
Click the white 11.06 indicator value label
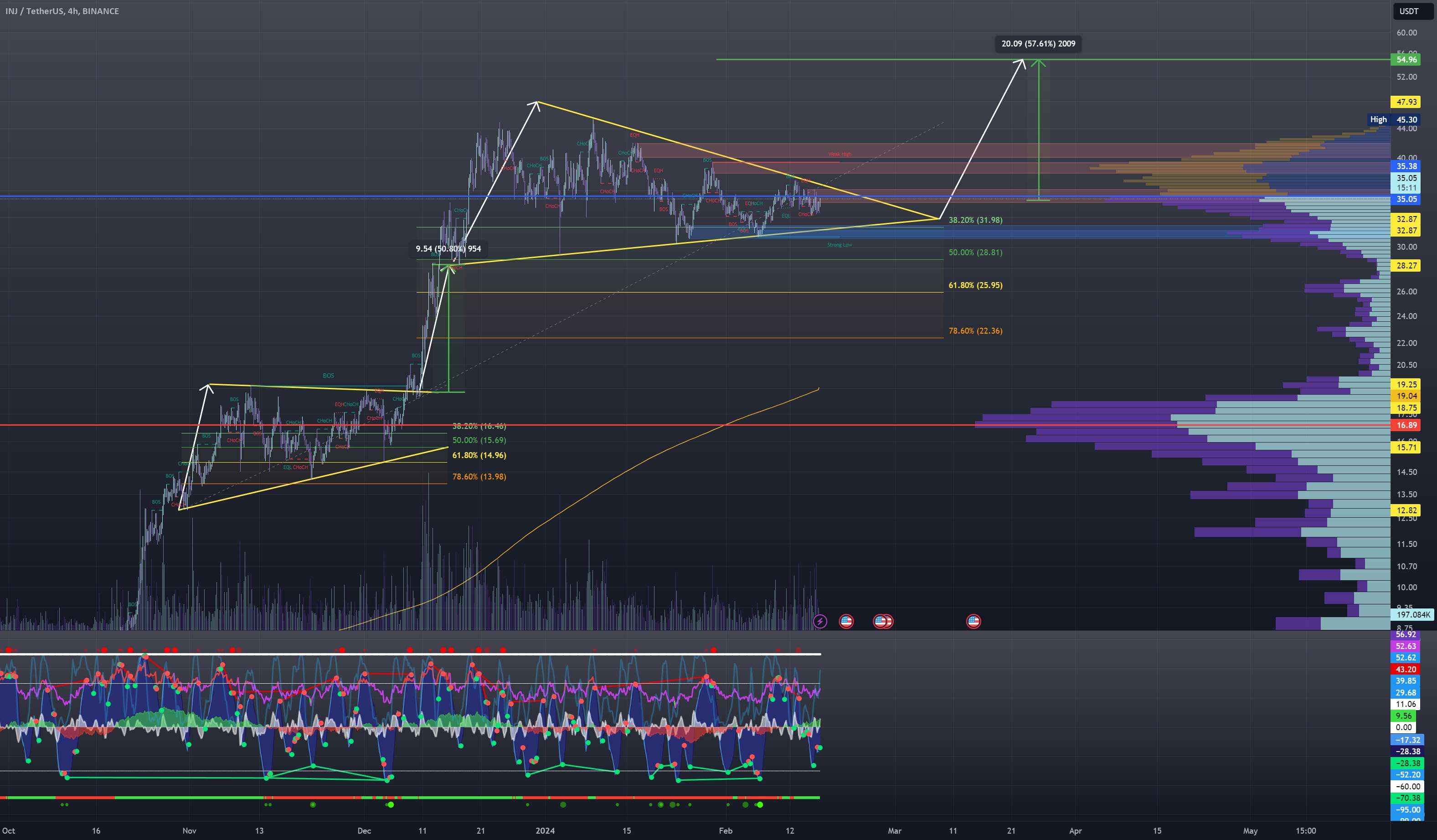(1406, 704)
